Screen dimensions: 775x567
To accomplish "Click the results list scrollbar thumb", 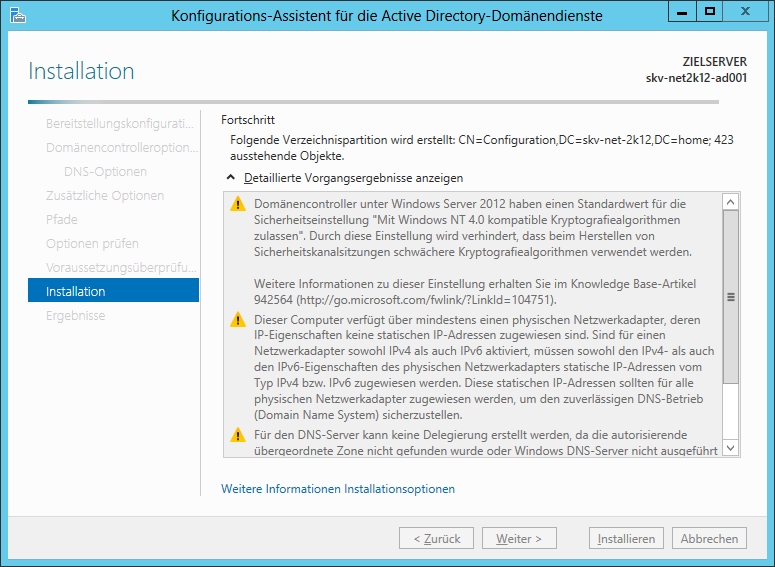I will point(730,297).
